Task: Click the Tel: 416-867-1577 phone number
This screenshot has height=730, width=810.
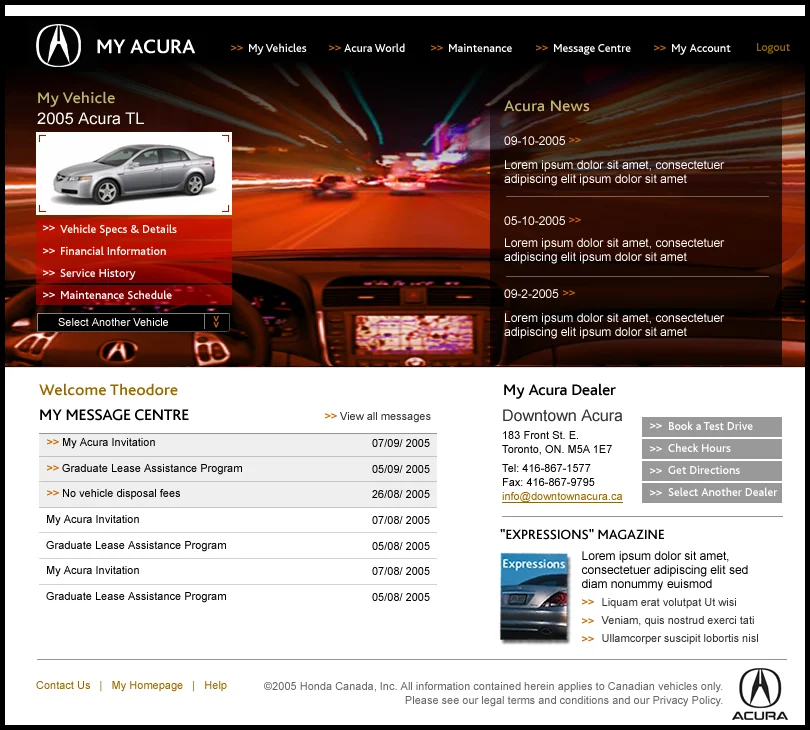Action: pos(546,468)
